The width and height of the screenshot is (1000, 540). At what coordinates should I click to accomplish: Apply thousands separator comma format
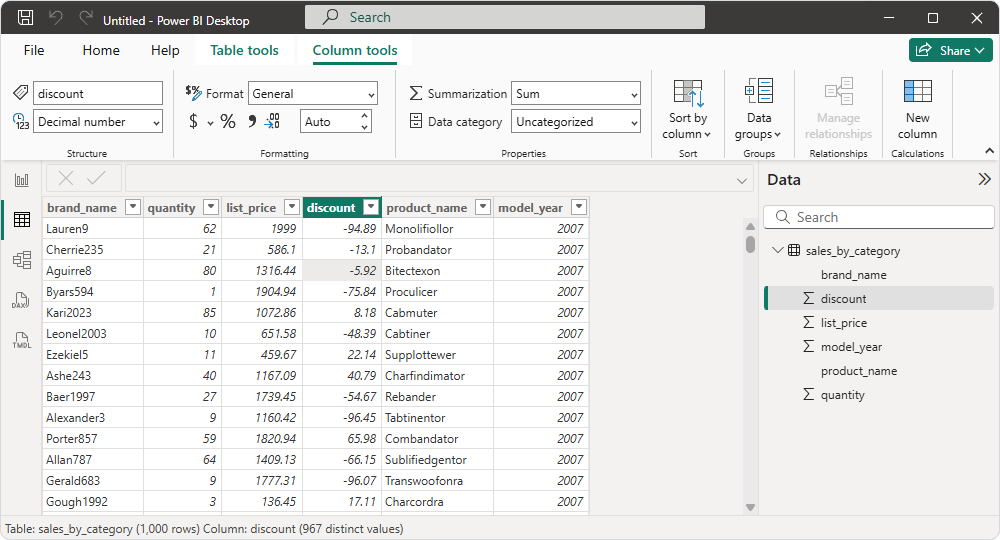click(x=251, y=122)
